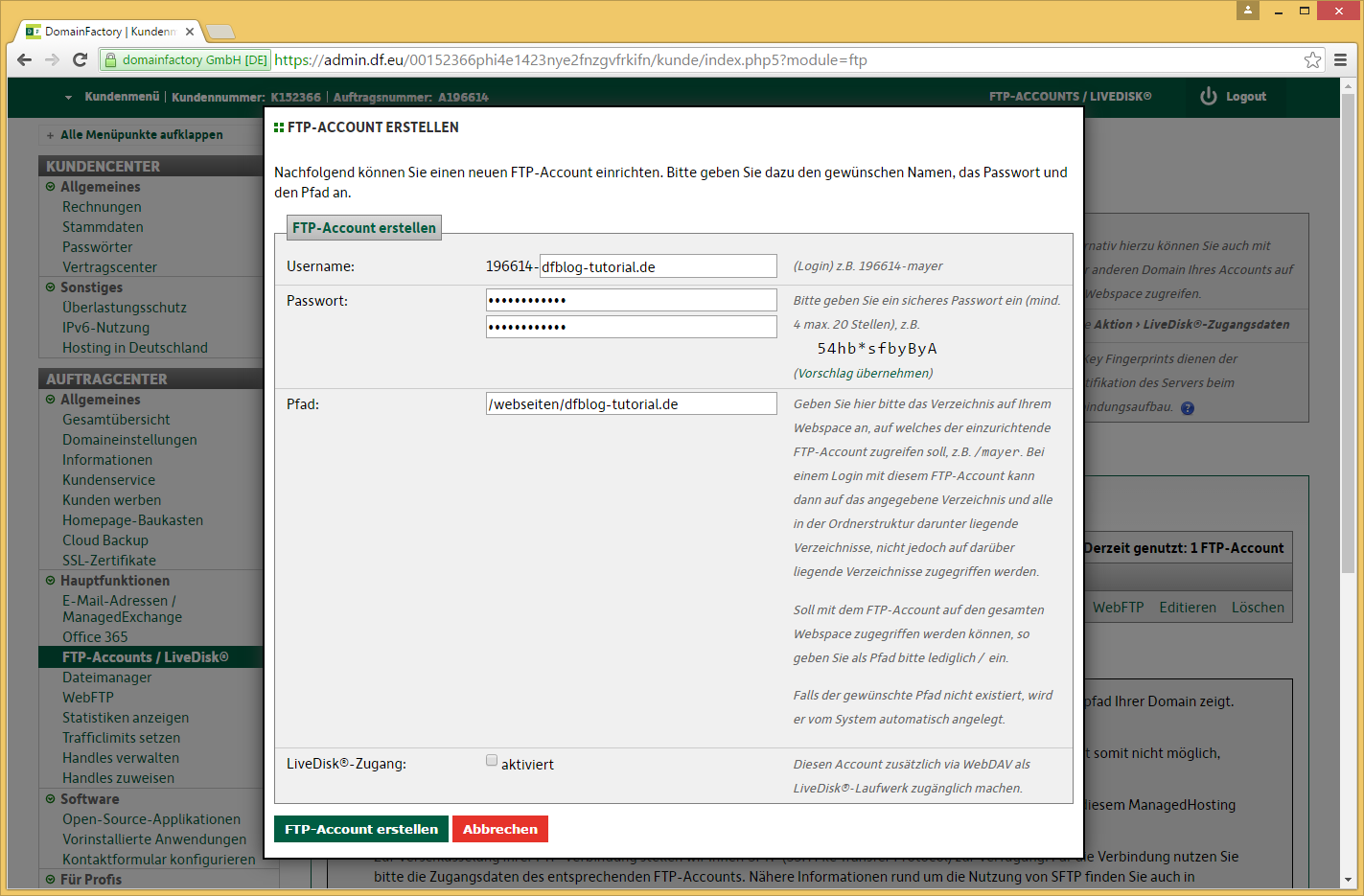
Task: Enable the LiveDisk-Zugang aktiviert checkbox
Action: pyautogui.click(x=492, y=761)
